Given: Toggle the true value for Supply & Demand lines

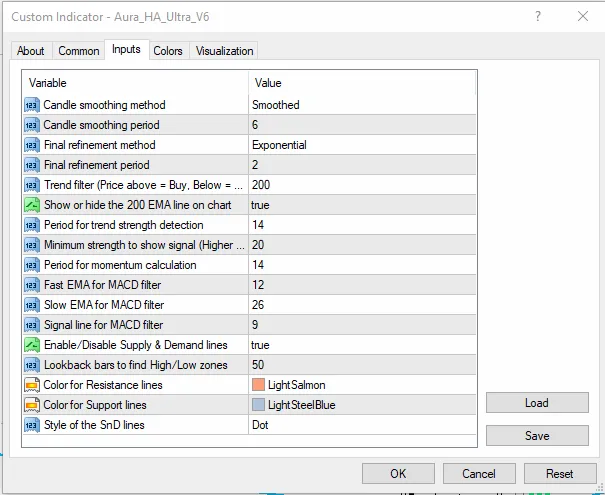Looking at the screenshot, I should click(362, 345).
